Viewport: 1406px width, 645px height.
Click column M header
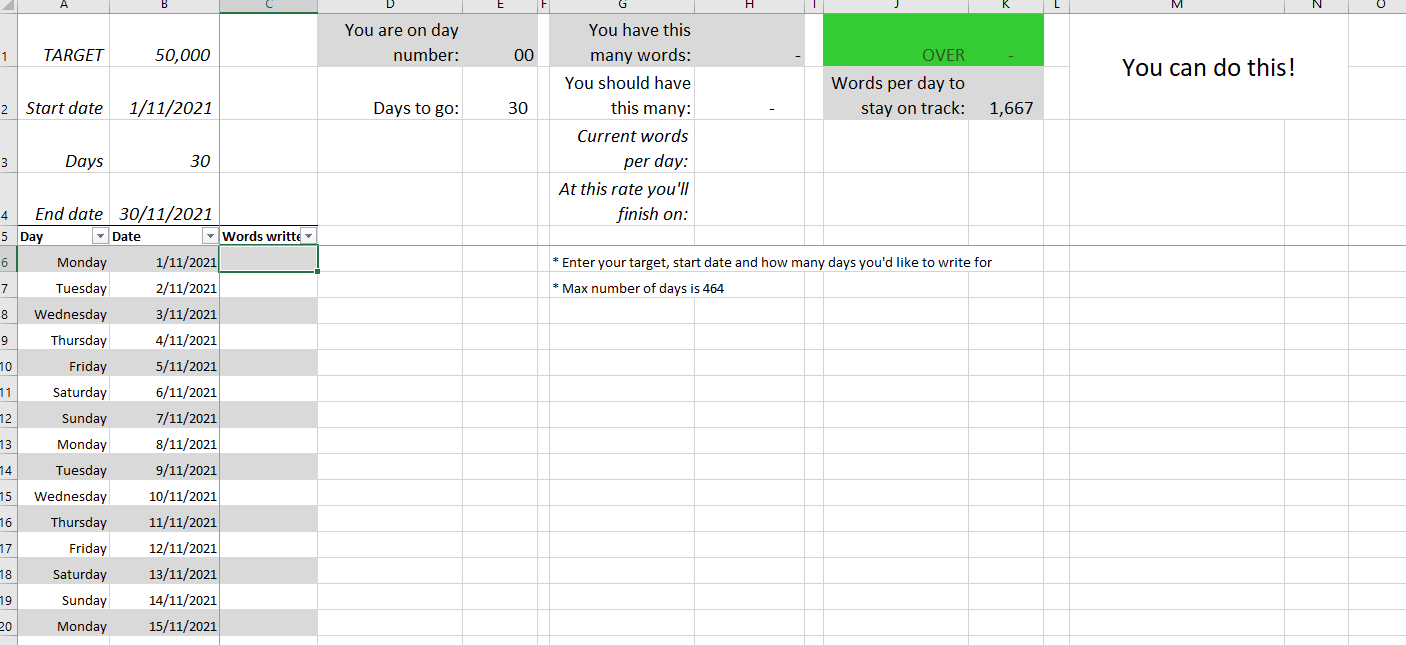(1176, 6)
